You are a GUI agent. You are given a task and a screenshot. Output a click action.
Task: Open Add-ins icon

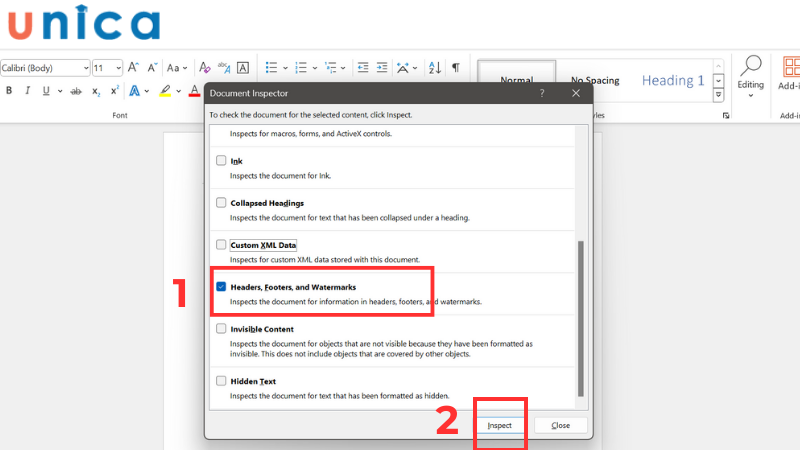pyautogui.click(x=790, y=74)
